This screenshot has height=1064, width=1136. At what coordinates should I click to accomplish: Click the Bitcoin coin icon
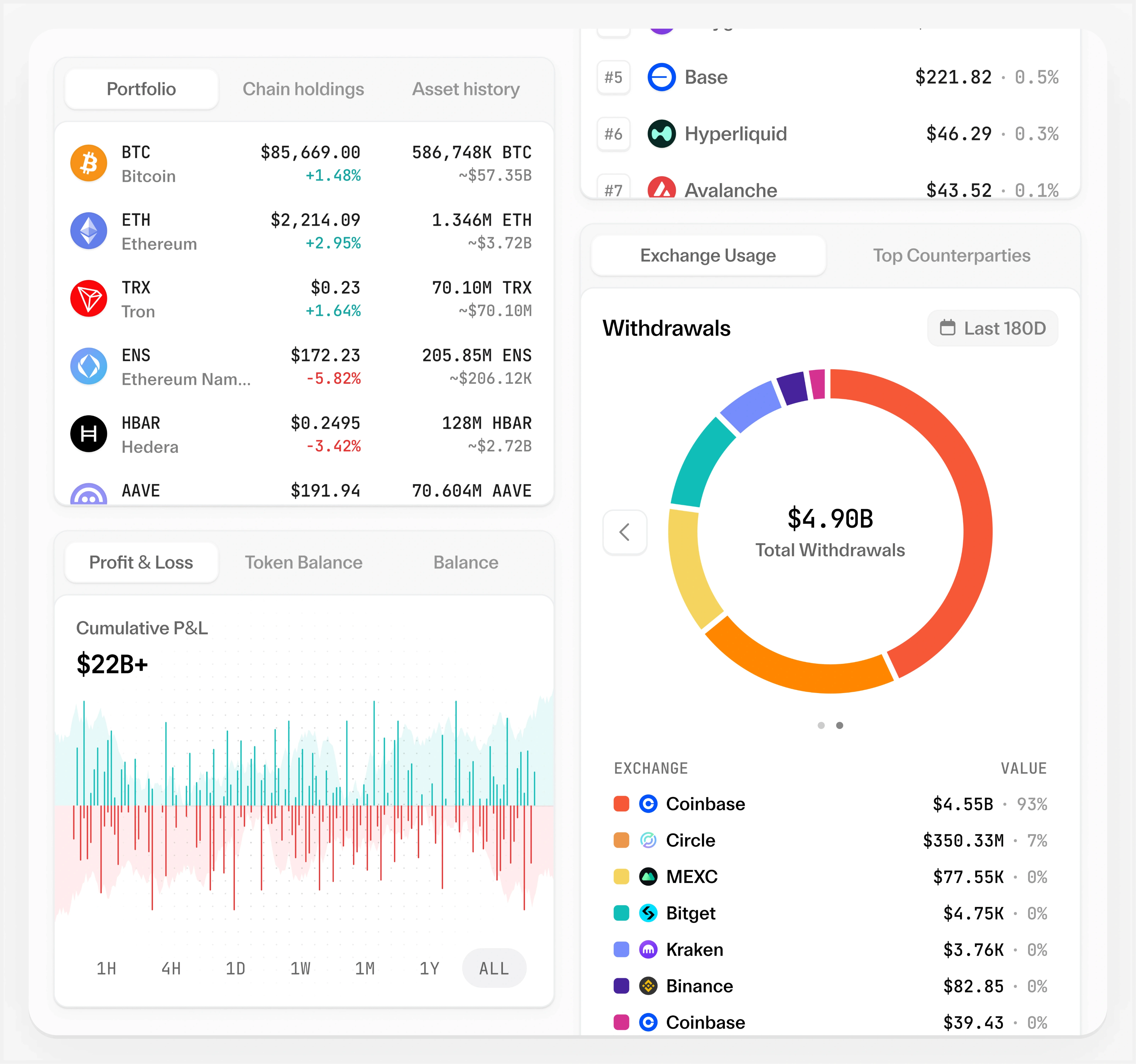89,163
